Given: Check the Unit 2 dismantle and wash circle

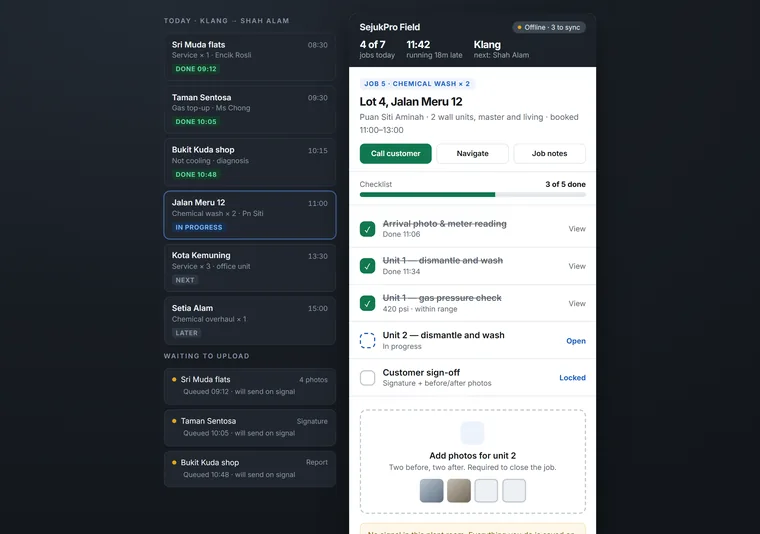Looking at the screenshot, I should coord(367,341).
